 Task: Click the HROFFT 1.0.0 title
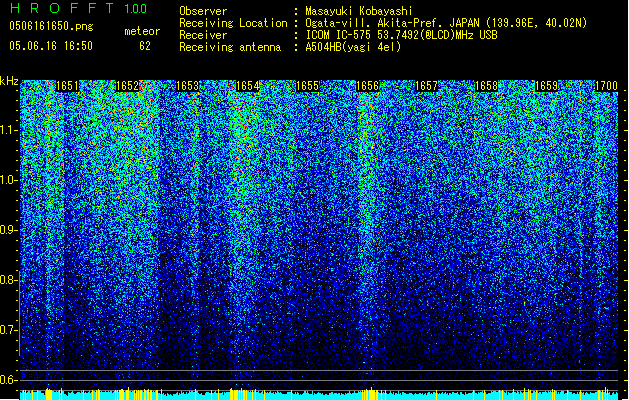[x=79, y=8]
